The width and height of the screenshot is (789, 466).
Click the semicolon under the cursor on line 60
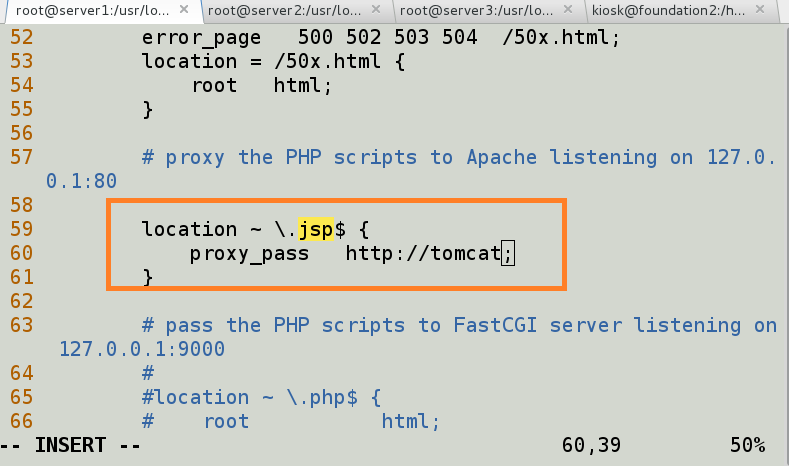[x=508, y=254]
